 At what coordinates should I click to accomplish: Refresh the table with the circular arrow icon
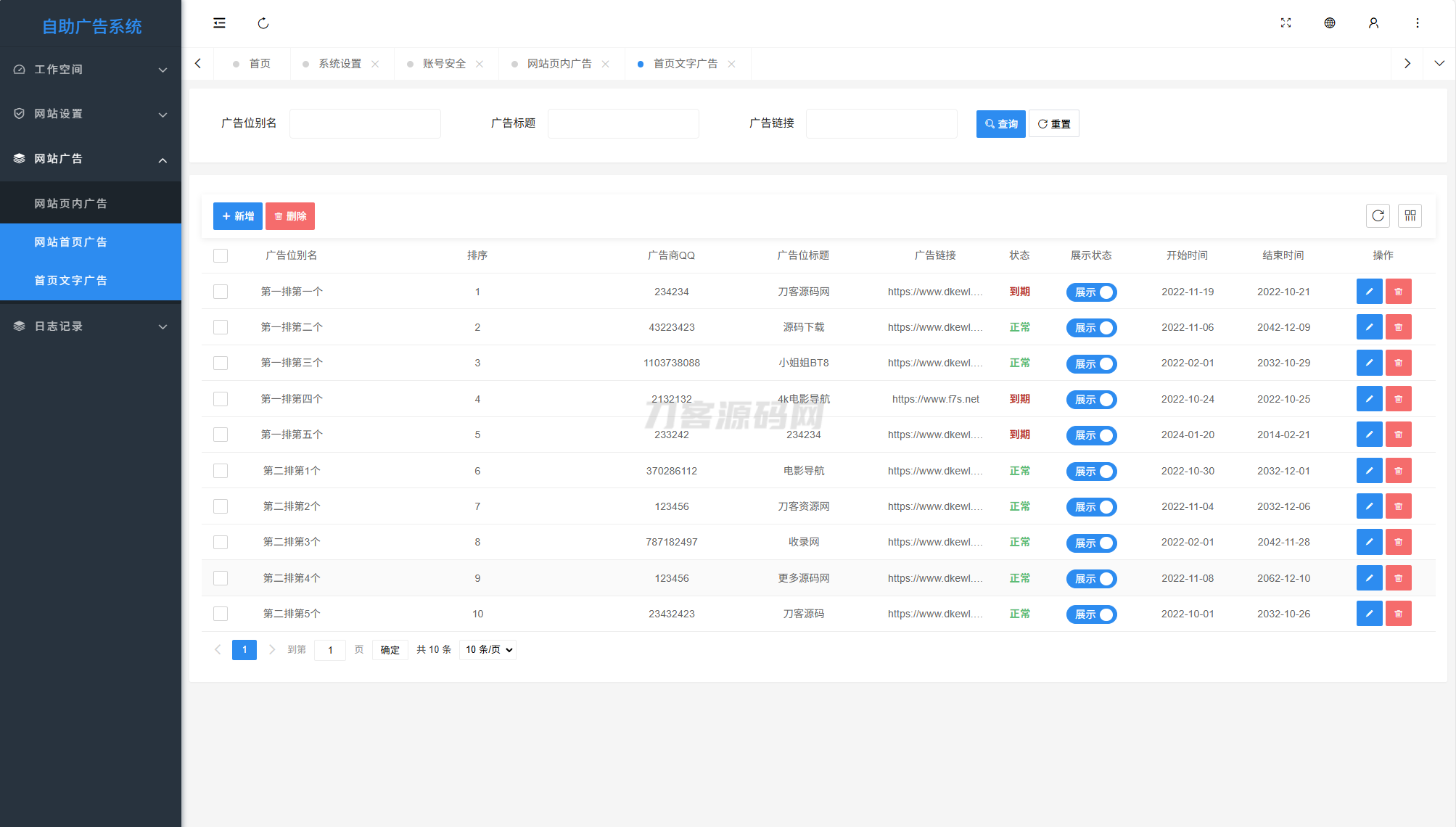point(1378,215)
